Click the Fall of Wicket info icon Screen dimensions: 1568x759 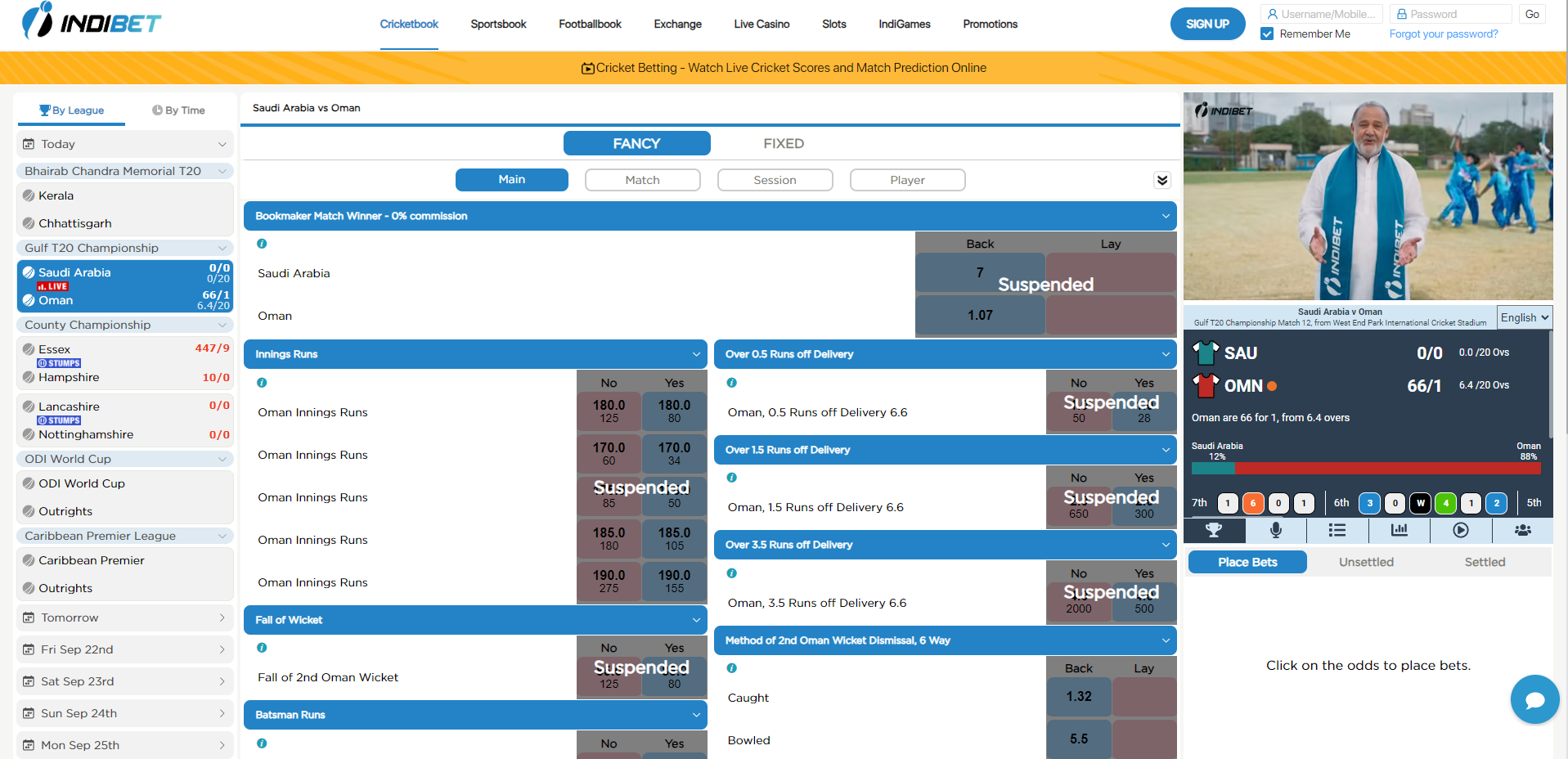coord(262,648)
